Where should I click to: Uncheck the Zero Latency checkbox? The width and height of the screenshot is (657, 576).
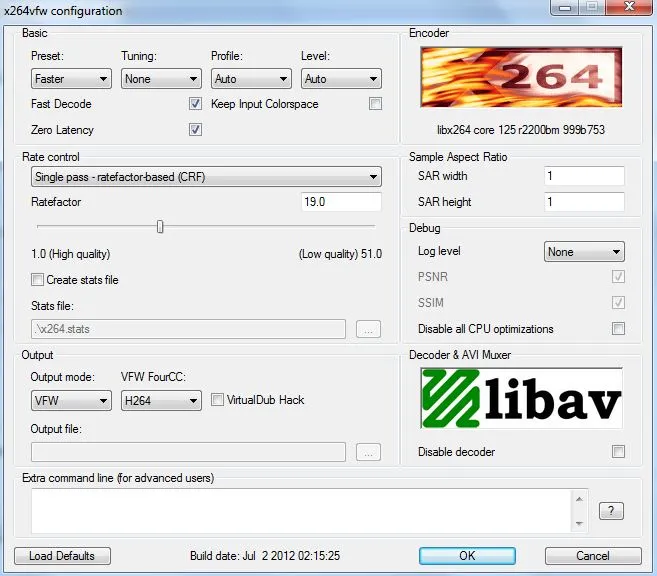click(195, 129)
